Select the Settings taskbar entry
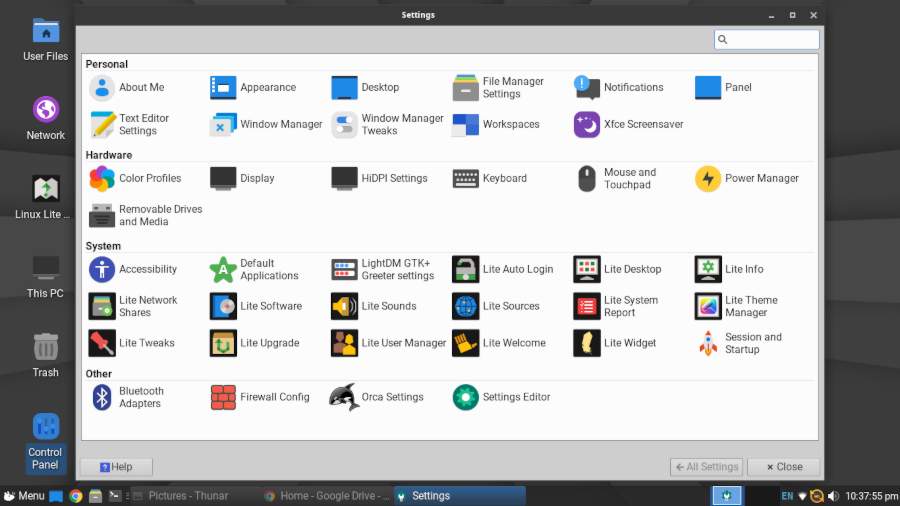This screenshot has width=900, height=506. (459, 496)
